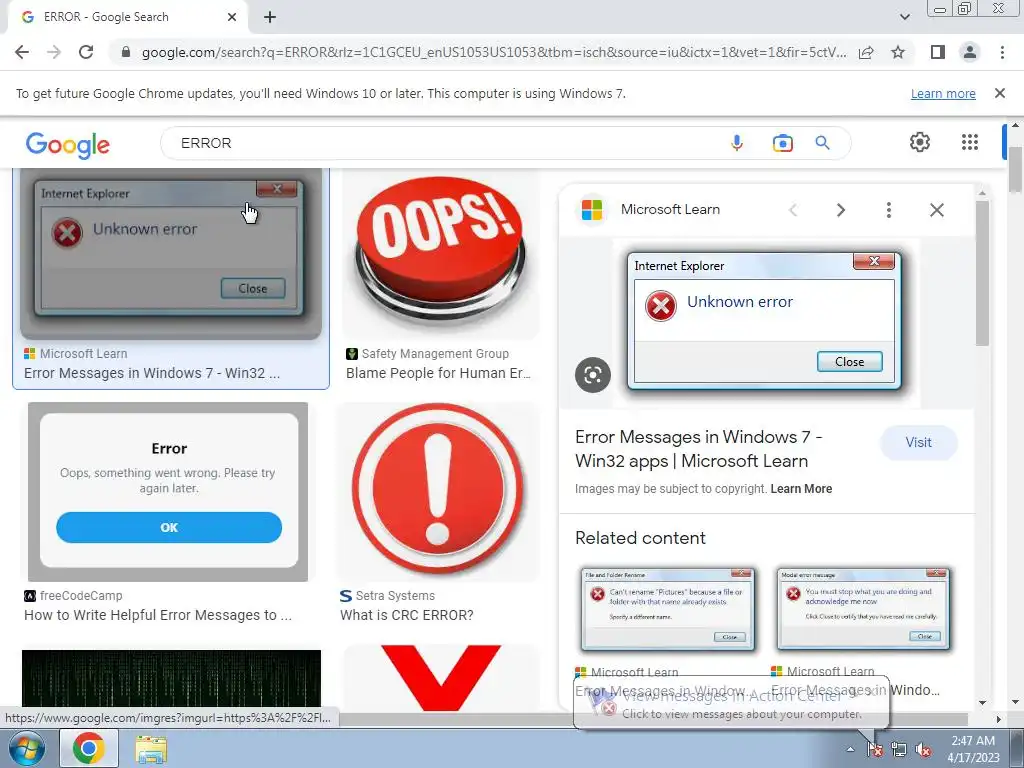Click horizontal scrollbar right arrow
Viewport: 1024px width, 768px height.
999,718
